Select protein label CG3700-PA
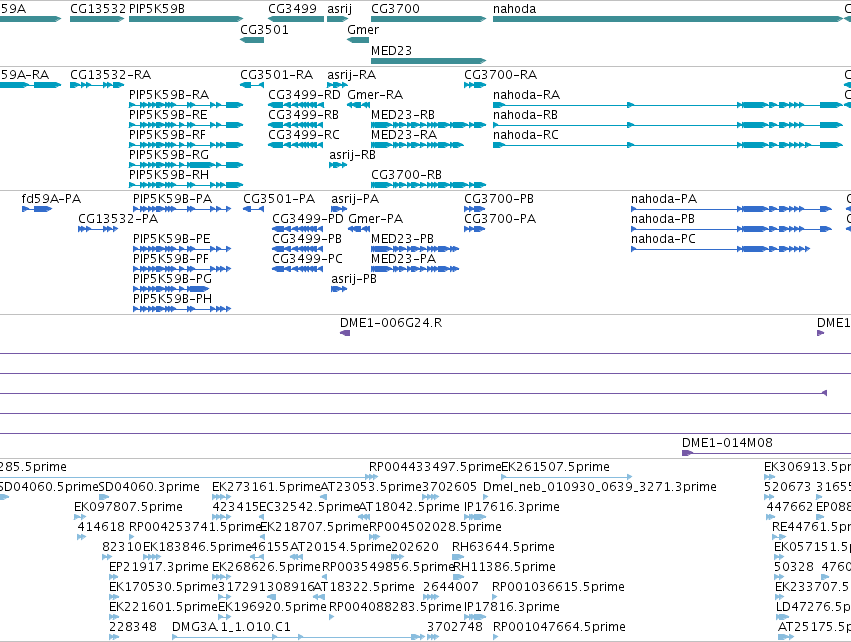Image resolution: width=851 pixels, height=642 pixels. point(500,219)
